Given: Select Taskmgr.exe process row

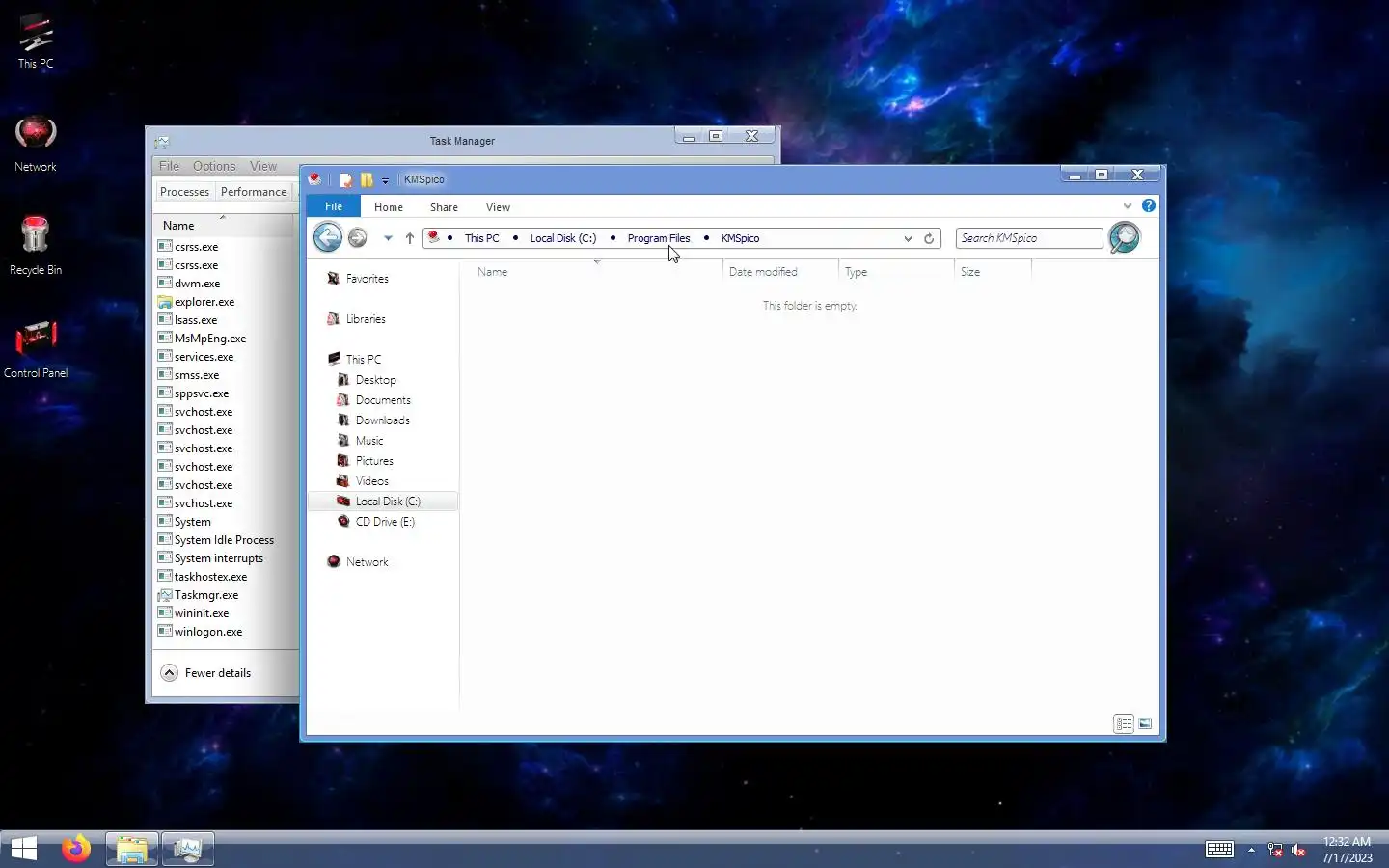Looking at the screenshot, I should (206, 595).
